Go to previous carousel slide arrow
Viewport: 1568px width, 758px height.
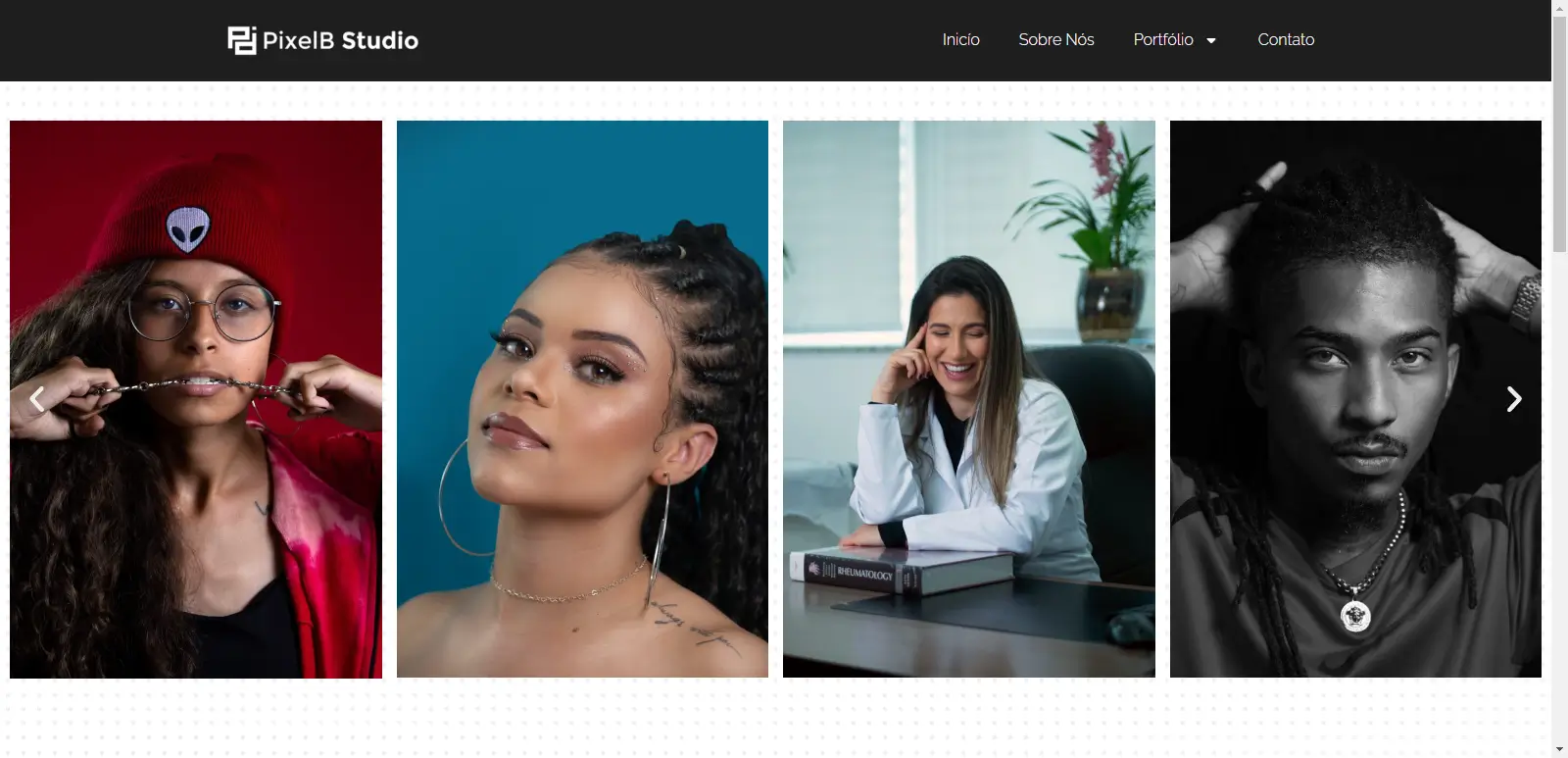[x=37, y=399]
